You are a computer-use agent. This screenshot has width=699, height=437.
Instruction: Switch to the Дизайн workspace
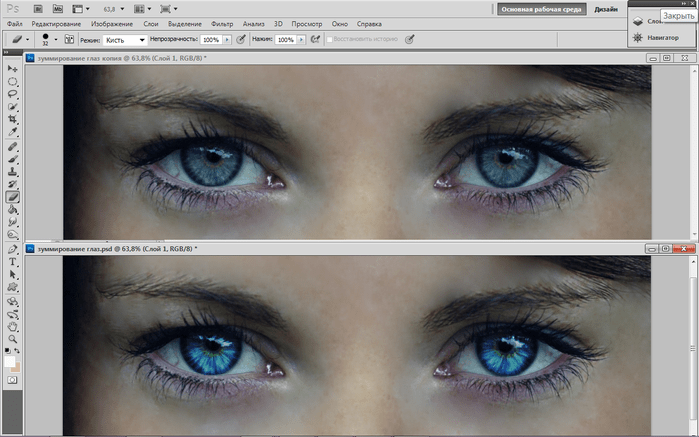[x=606, y=9]
